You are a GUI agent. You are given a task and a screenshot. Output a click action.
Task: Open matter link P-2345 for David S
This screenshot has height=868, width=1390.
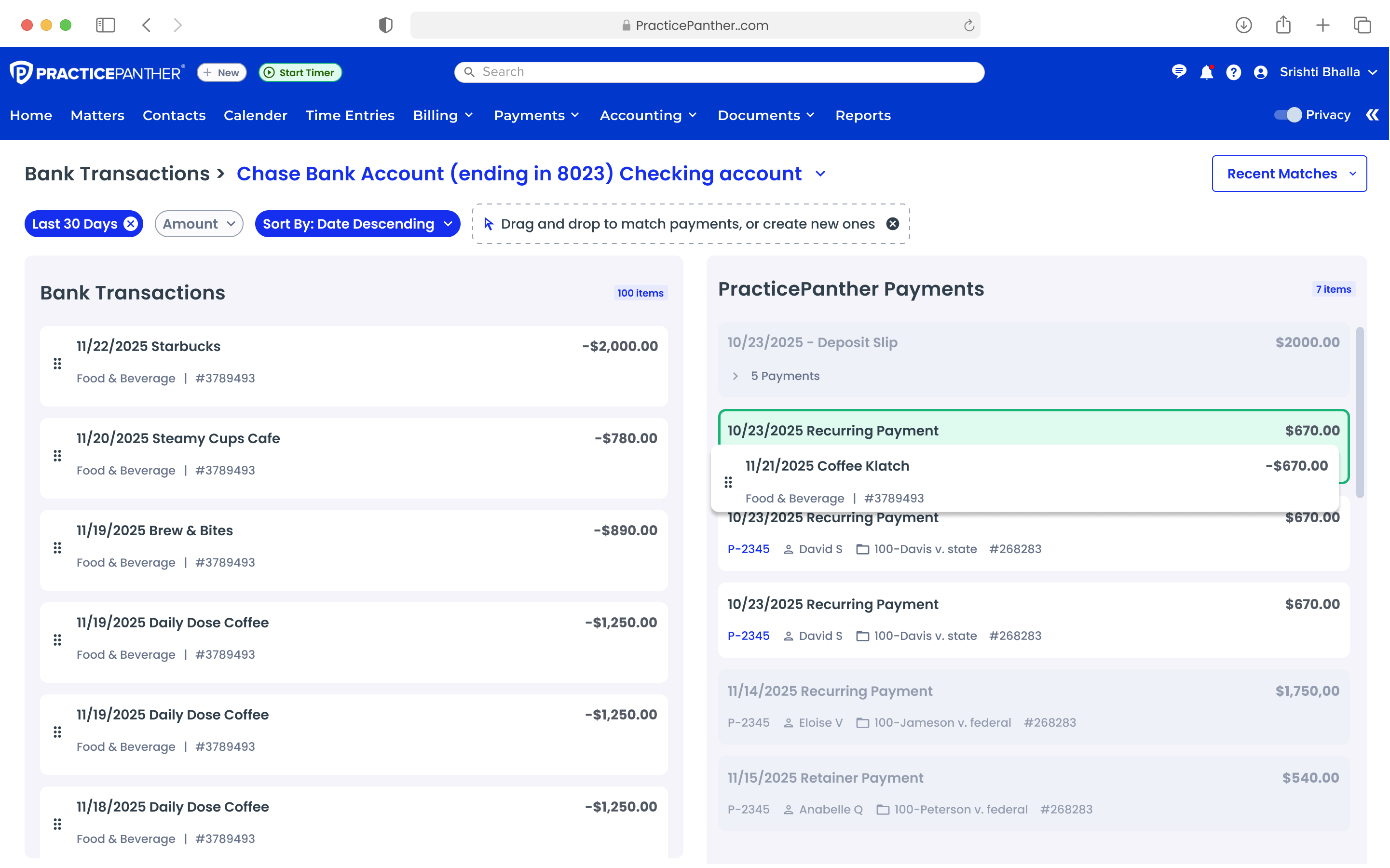tap(748, 549)
